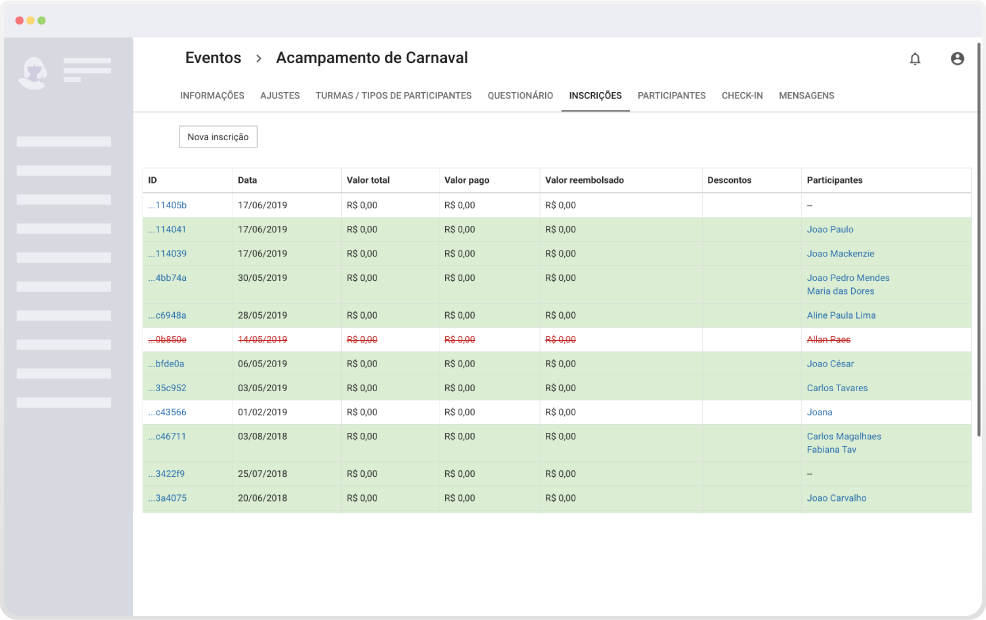The height and width of the screenshot is (620, 986).
Task: Go to the Mensagens tab
Action: [806, 96]
